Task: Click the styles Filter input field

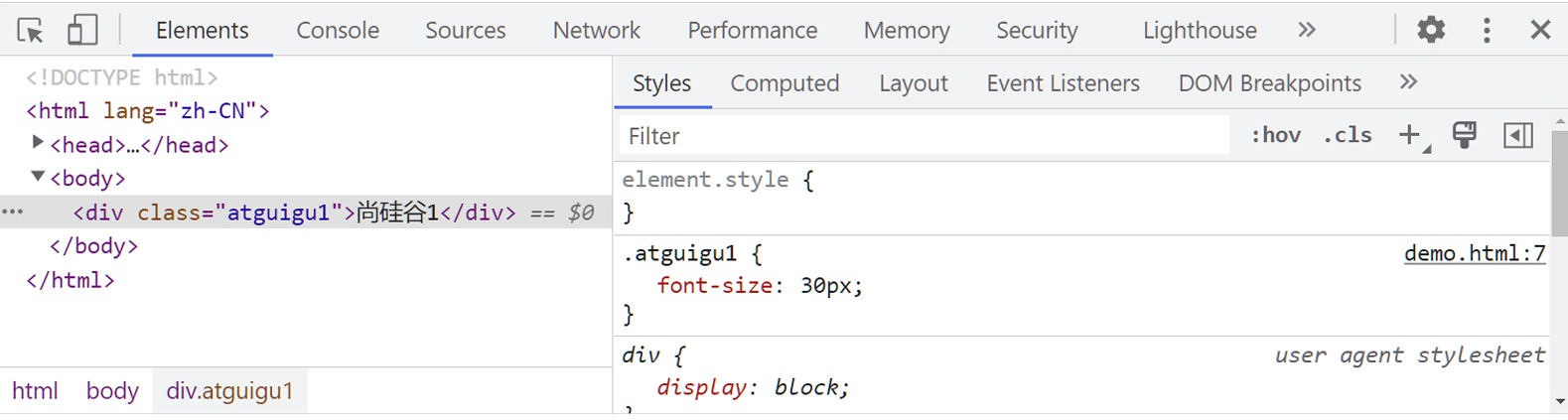Action: tap(924, 136)
